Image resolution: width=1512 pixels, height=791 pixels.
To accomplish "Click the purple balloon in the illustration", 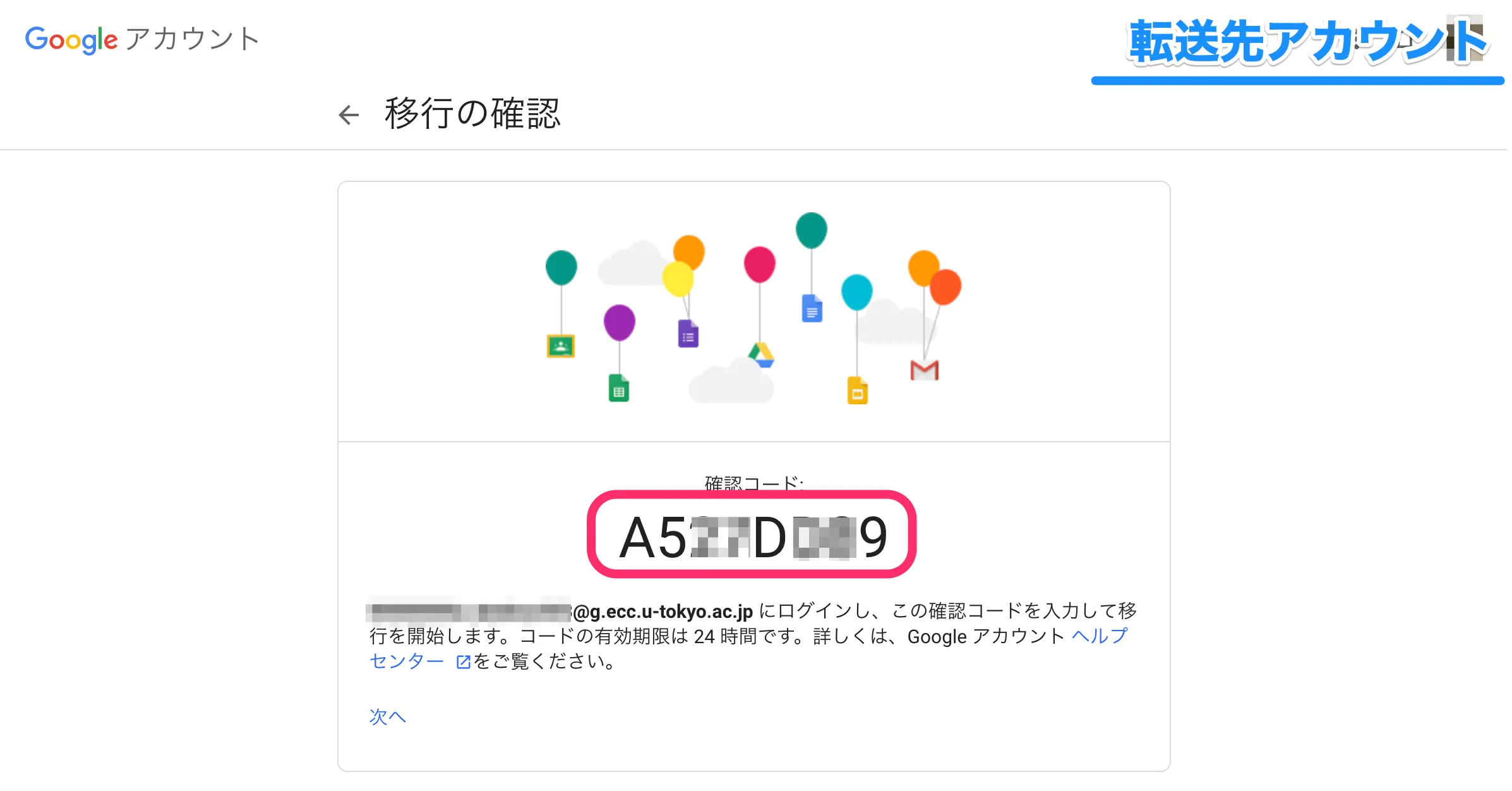I will (x=619, y=322).
